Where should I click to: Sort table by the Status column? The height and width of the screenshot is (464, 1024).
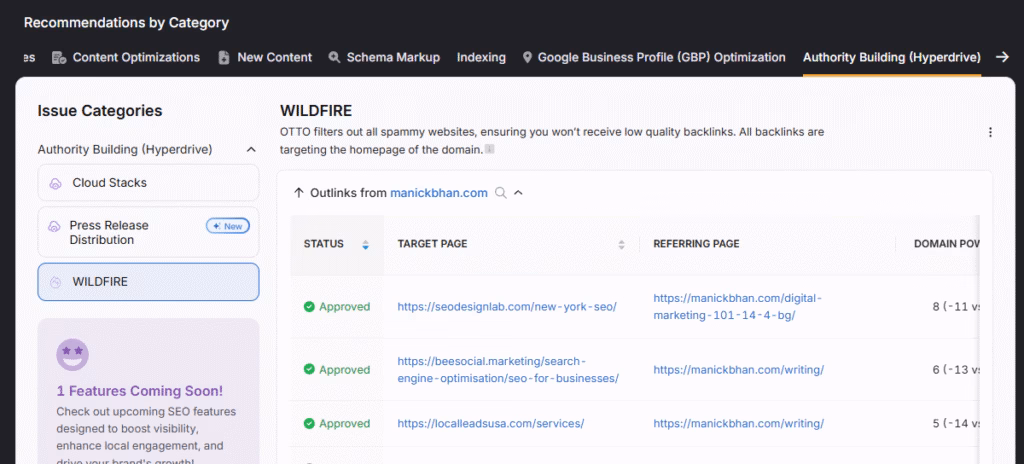click(x=365, y=244)
